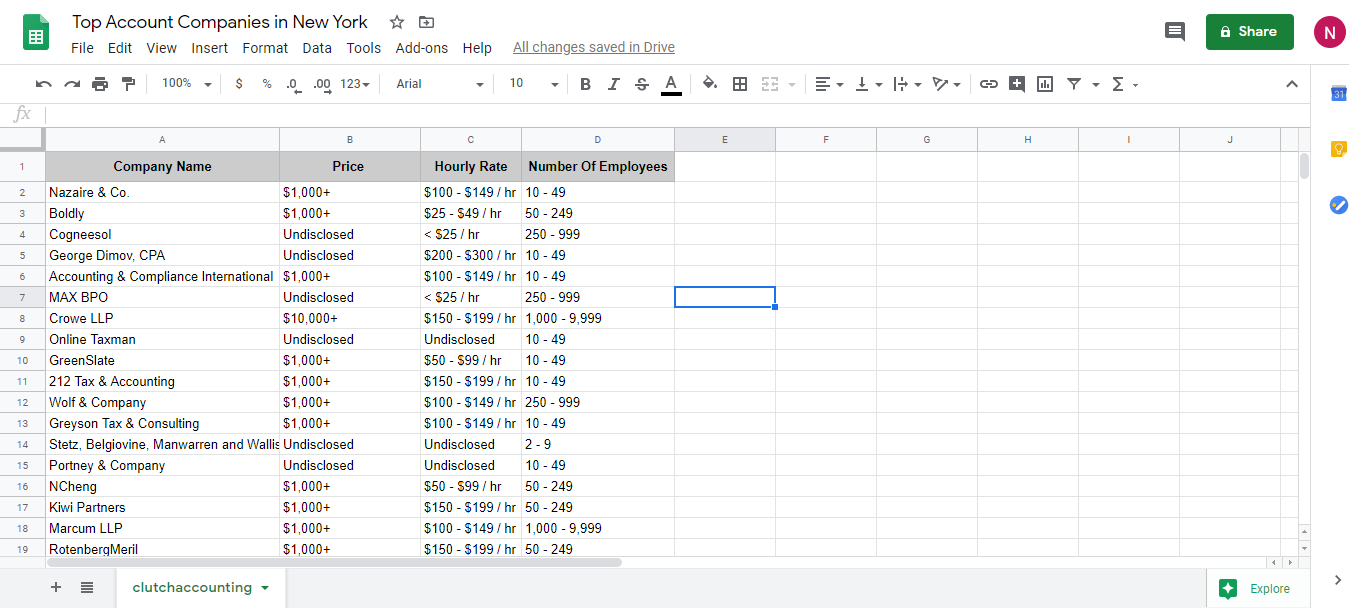The image size is (1349, 608).
Task: Insert a link with the chain icon
Action: tap(988, 84)
